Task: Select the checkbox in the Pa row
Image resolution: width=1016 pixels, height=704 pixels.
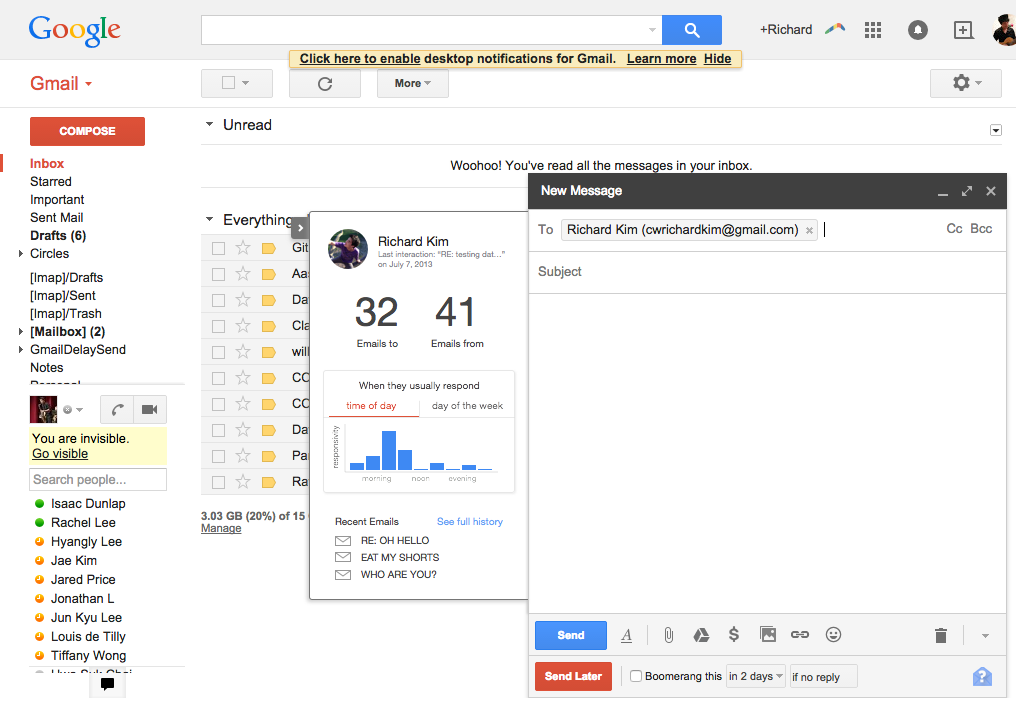Action: click(x=218, y=456)
